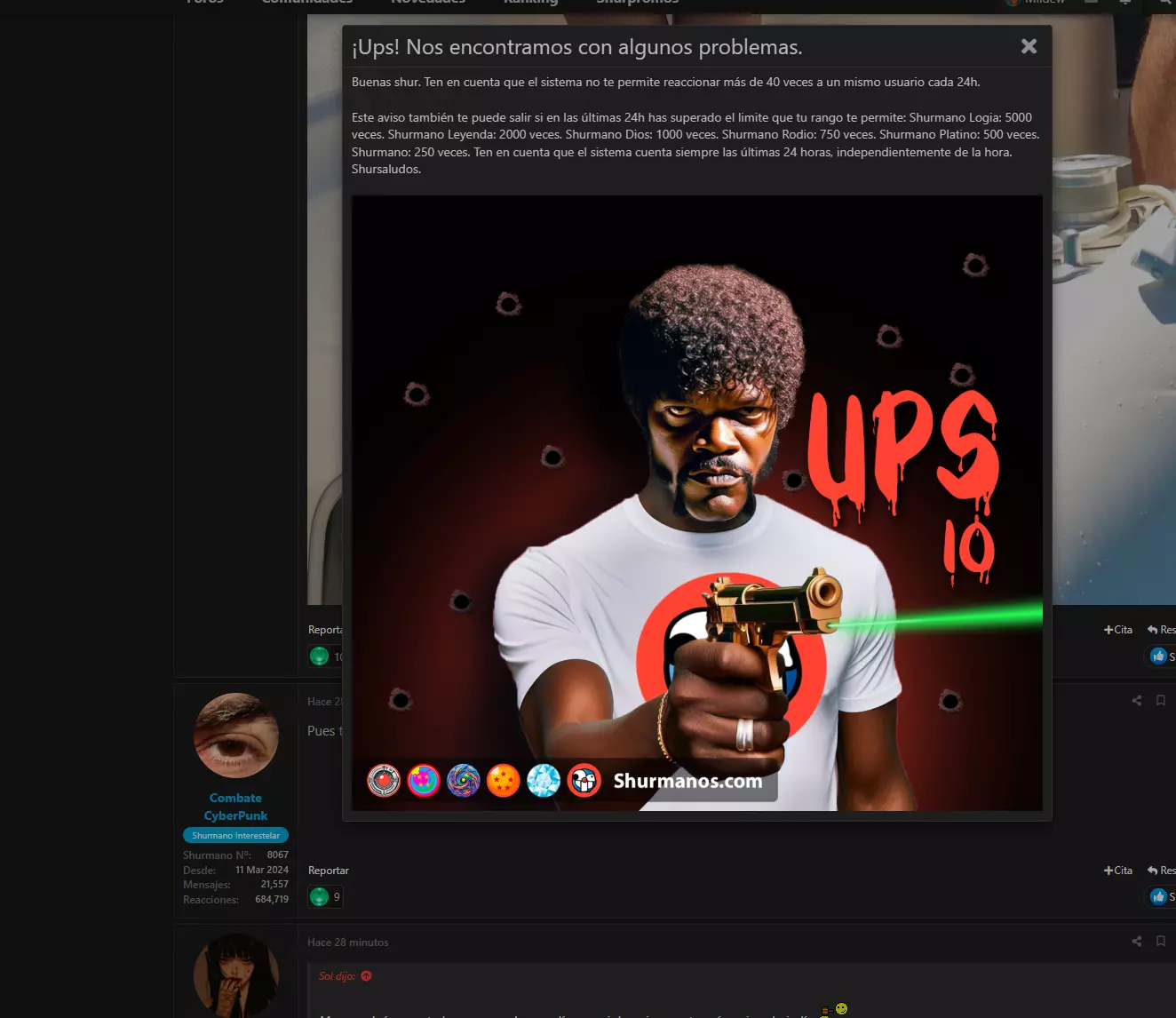Open avatar of the 28-minutes-ago poster
The height and width of the screenshot is (1018, 1176).
click(236, 975)
